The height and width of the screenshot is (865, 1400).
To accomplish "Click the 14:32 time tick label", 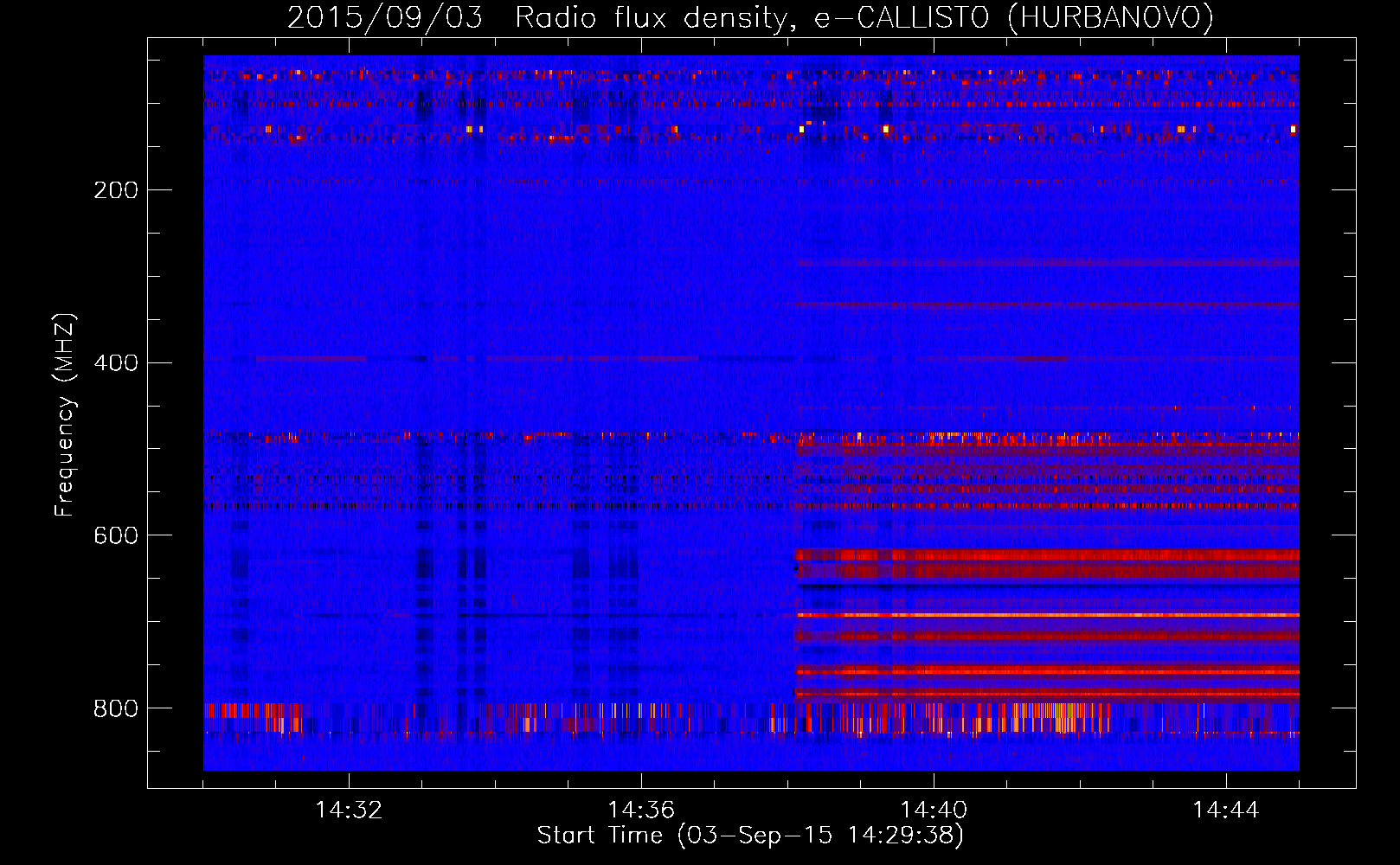I will pyautogui.click(x=349, y=811).
